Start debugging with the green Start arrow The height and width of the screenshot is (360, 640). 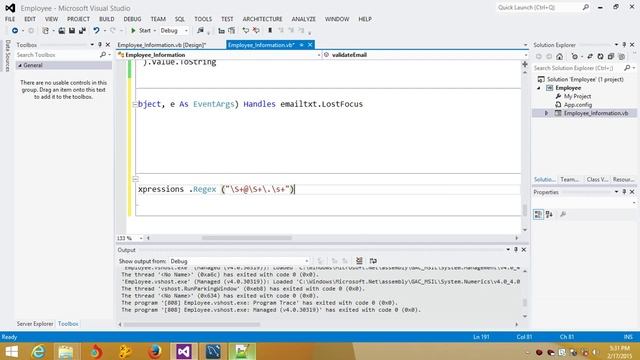pos(133,31)
